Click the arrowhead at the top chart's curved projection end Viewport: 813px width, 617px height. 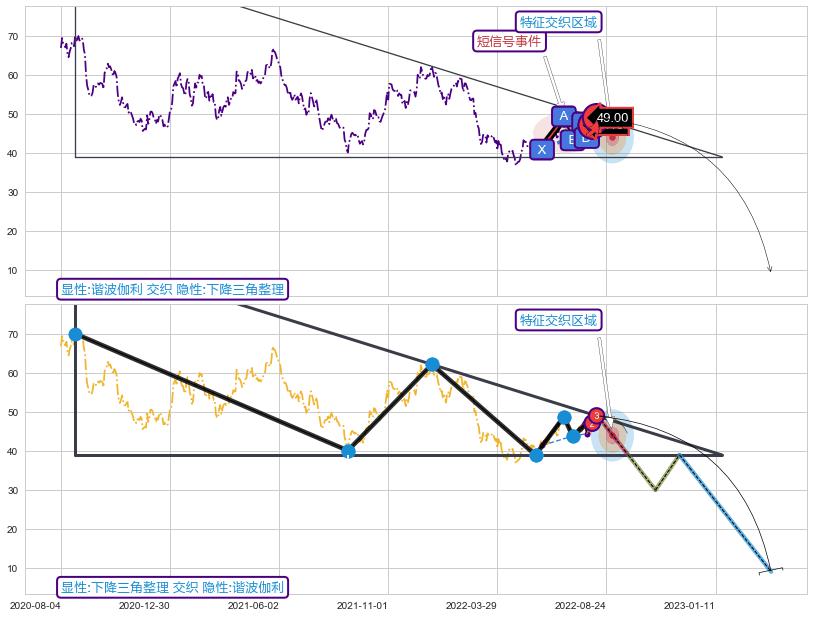click(769, 268)
